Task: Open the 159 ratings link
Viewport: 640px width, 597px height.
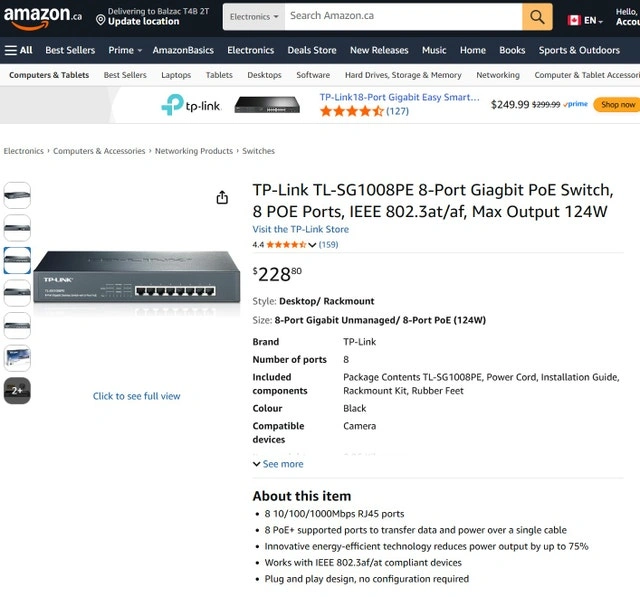Action: tap(329, 244)
